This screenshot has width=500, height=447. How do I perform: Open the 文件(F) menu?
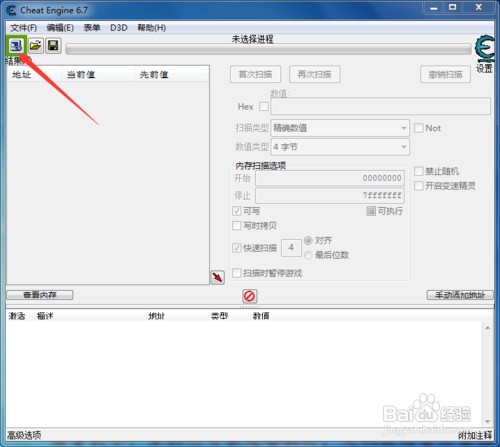pyautogui.click(x=24, y=28)
